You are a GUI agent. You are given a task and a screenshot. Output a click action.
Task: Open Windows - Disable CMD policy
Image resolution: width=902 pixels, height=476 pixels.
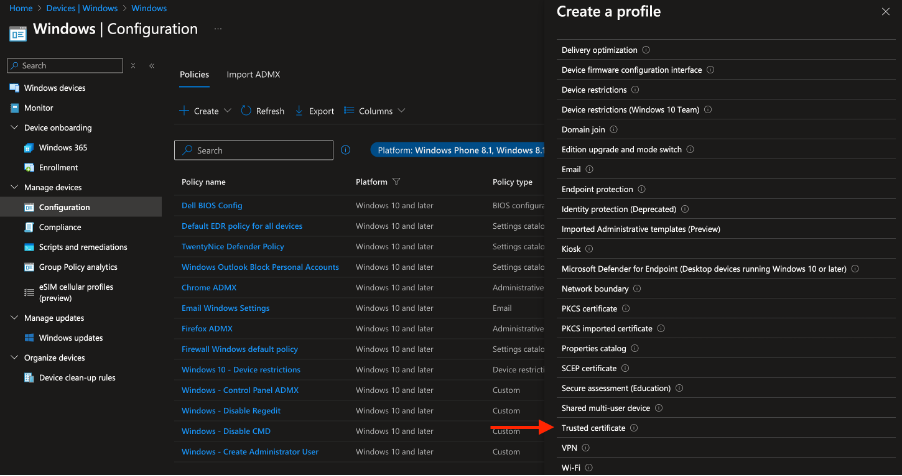point(226,431)
